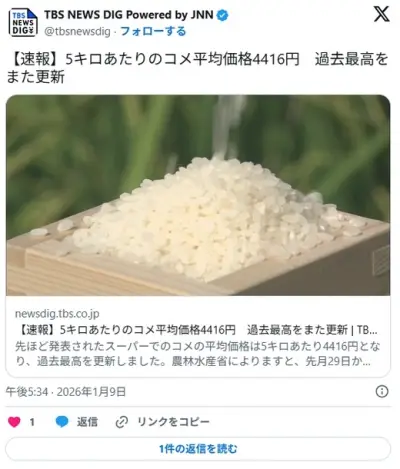Click the blue verified badge
The image size is (400, 469).
pos(222,15)
